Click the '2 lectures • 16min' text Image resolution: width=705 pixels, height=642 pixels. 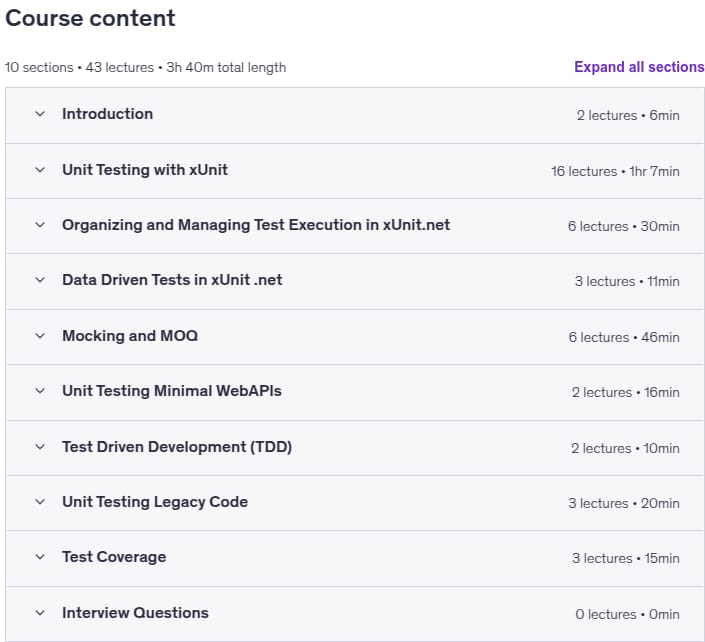[626, 392]
